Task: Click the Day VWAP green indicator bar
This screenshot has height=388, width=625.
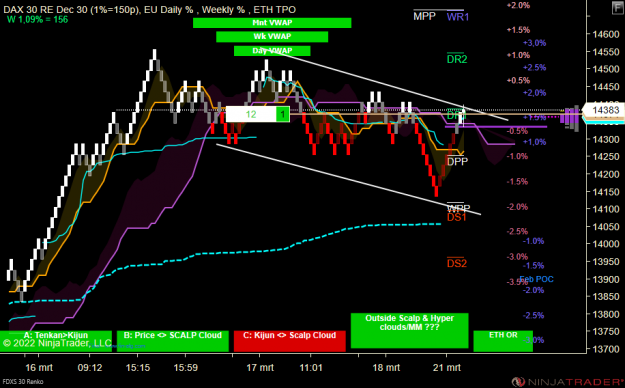Action: click(272, 51)
